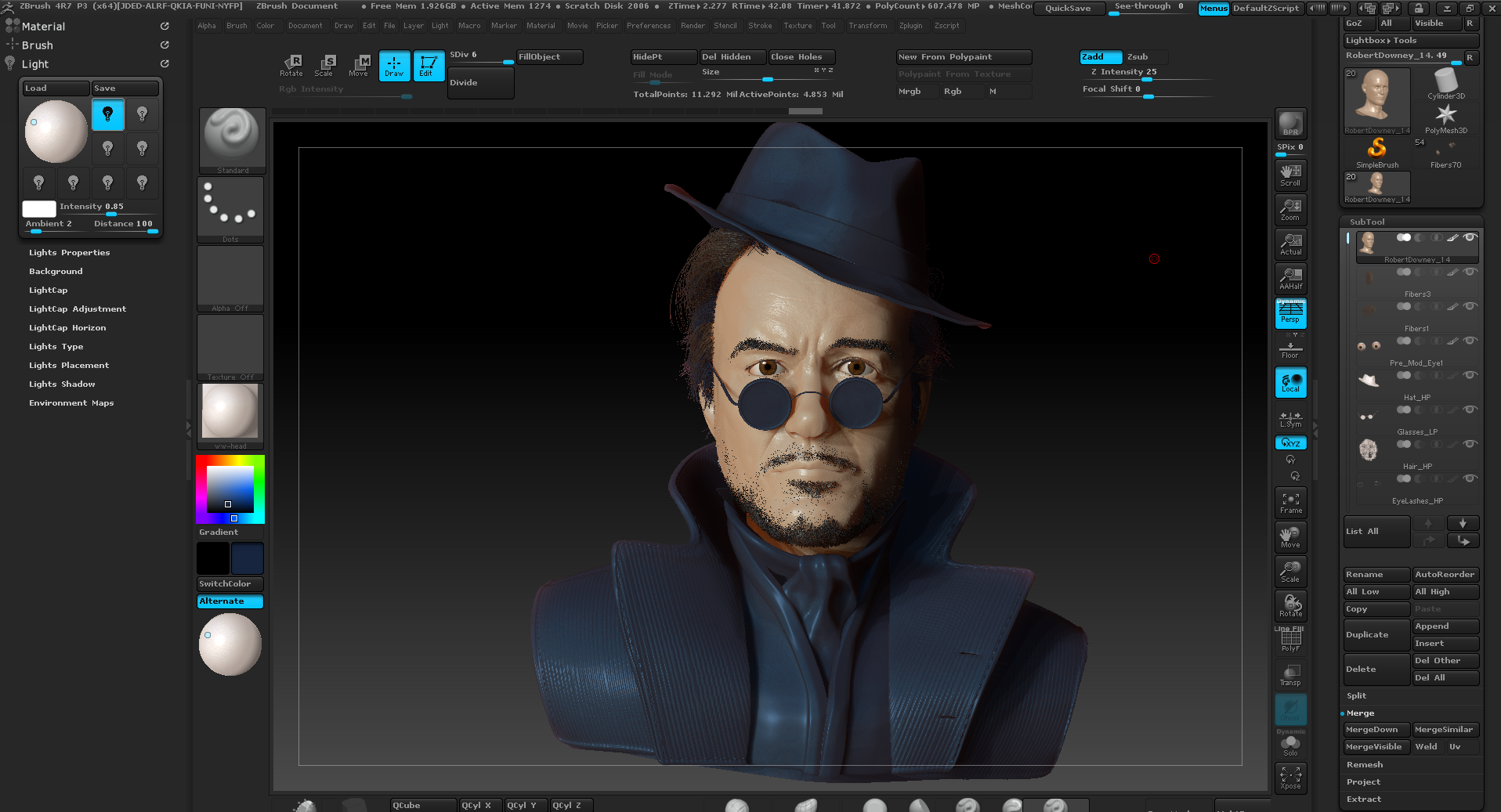Collapse the Light palette
The image size is (1501, 812).
[x=35, y=64]
